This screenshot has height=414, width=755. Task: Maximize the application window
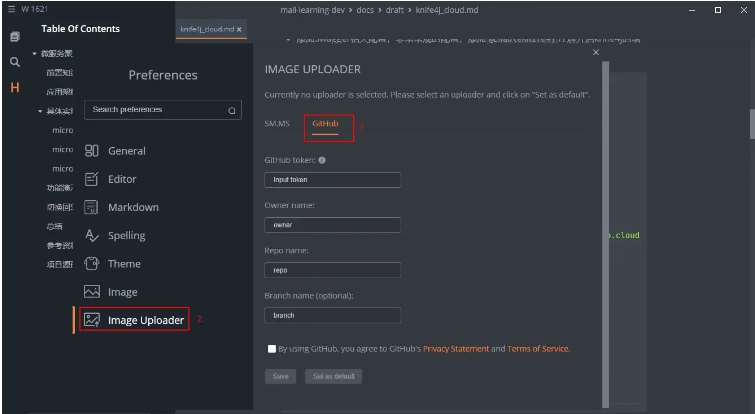(x=718, y=10)
